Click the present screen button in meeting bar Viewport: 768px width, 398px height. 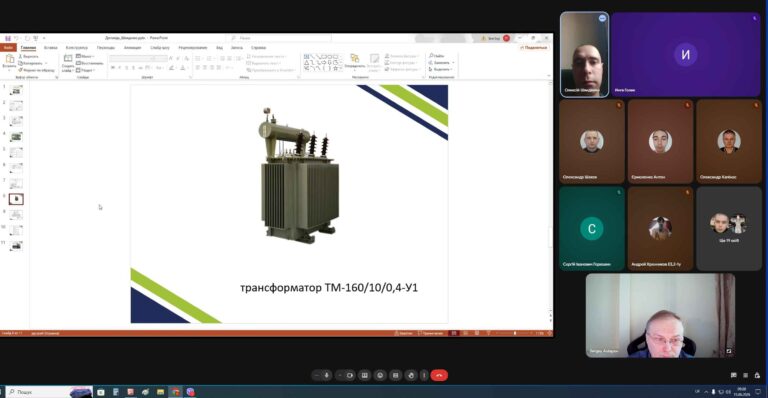364,375
